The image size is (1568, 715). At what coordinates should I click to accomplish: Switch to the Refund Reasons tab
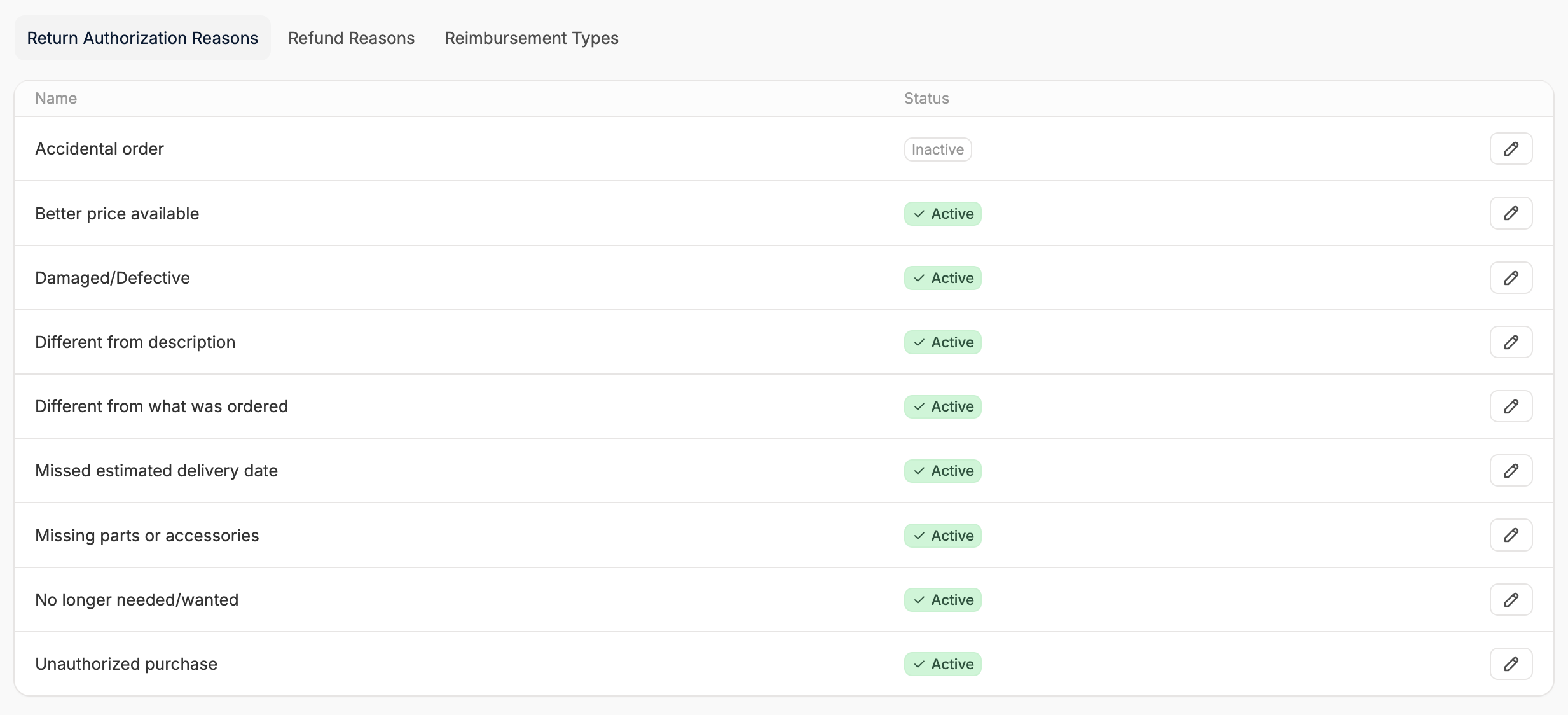351,38
